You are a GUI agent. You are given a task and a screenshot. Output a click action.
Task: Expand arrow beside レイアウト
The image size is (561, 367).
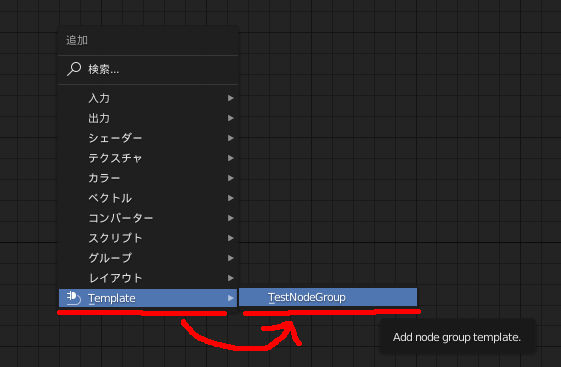(x=231, y=278)
